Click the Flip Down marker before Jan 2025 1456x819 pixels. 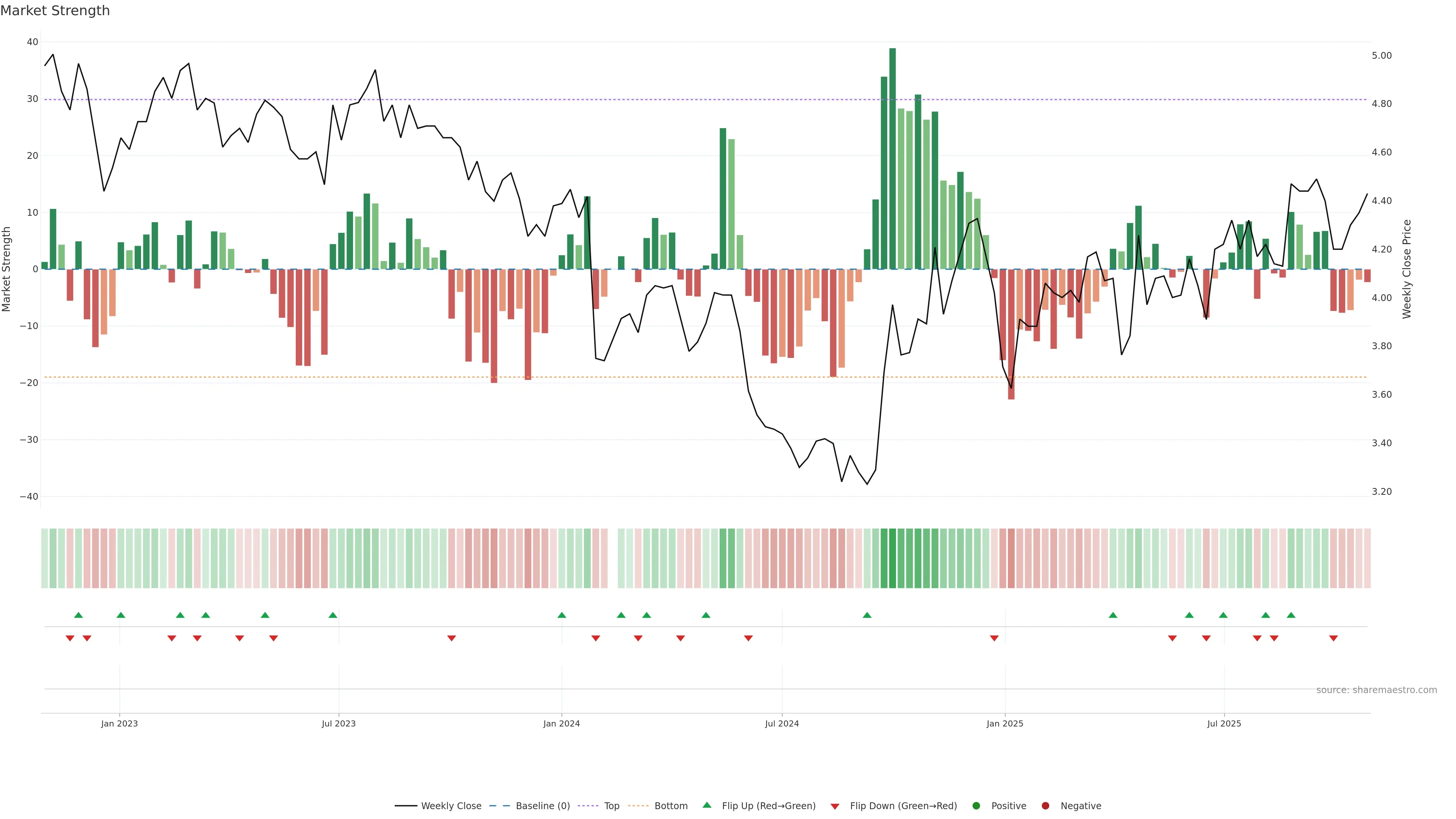click(994, 638)
